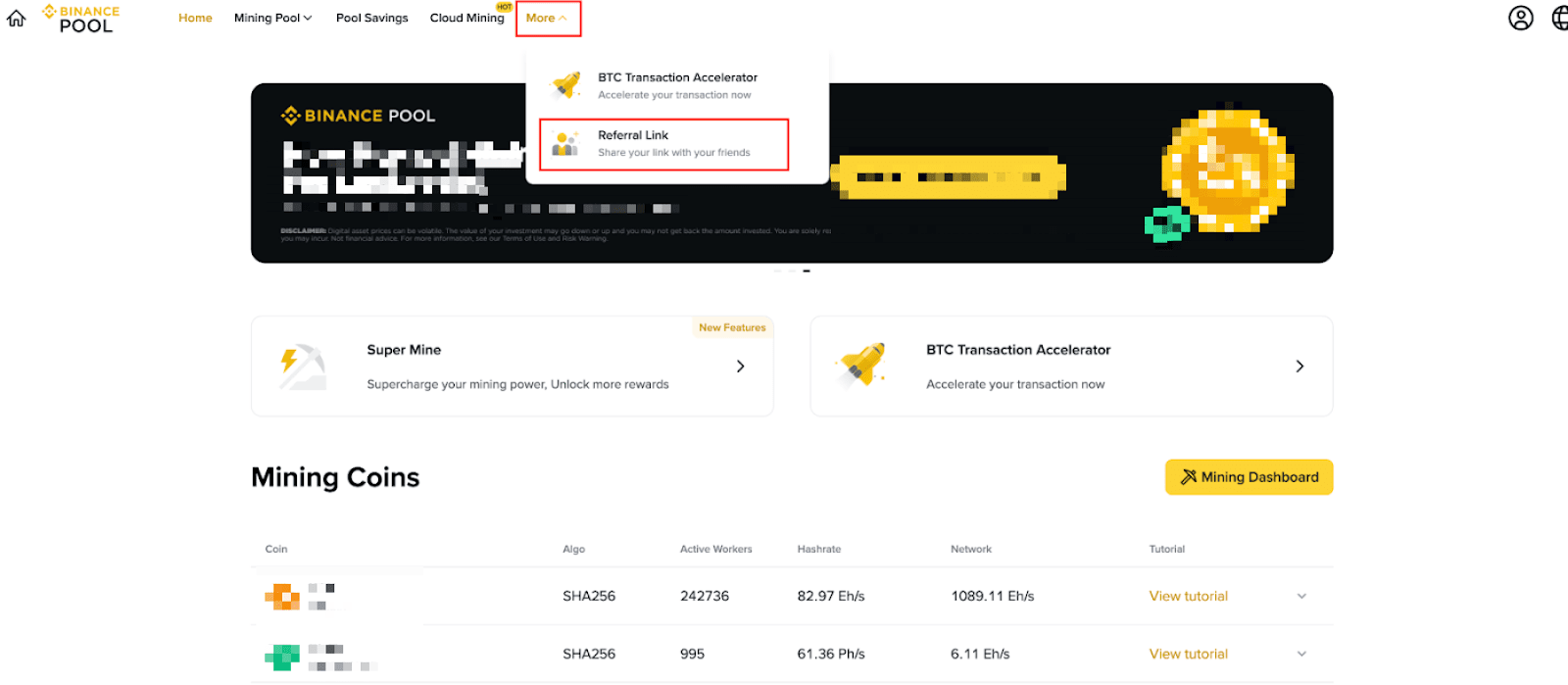Click the large gold coin banner graphic

pyautogui.click(x=1228, y=170)
